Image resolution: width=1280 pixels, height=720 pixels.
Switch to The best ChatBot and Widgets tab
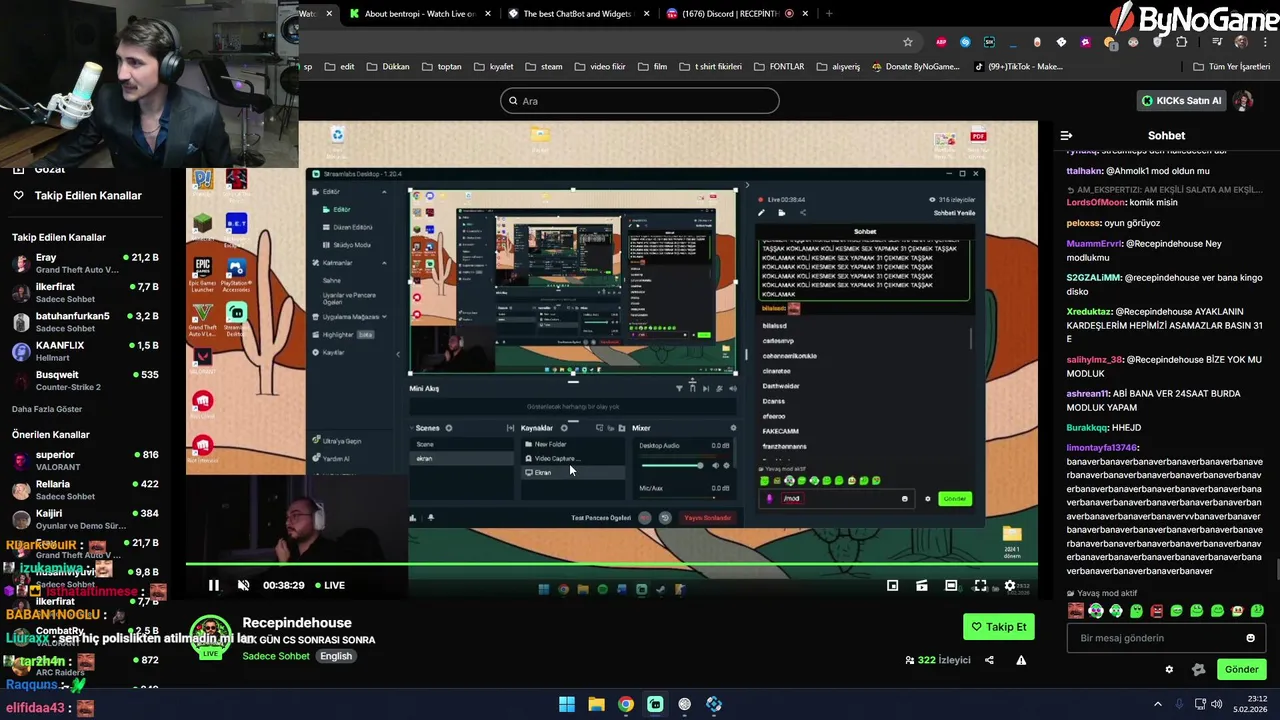(578, 14)
